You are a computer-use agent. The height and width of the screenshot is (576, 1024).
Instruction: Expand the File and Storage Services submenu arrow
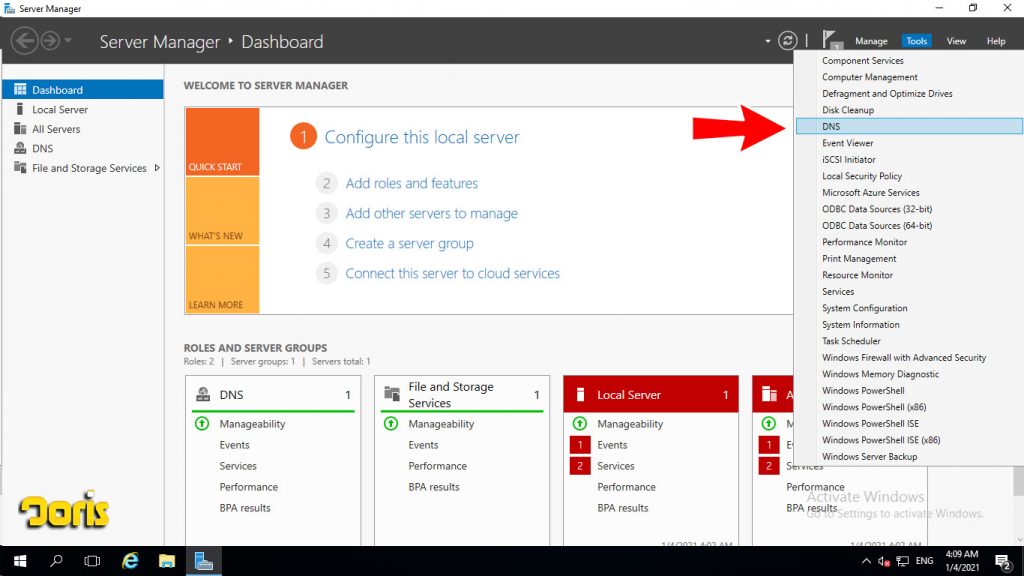[x=157, y=168]
